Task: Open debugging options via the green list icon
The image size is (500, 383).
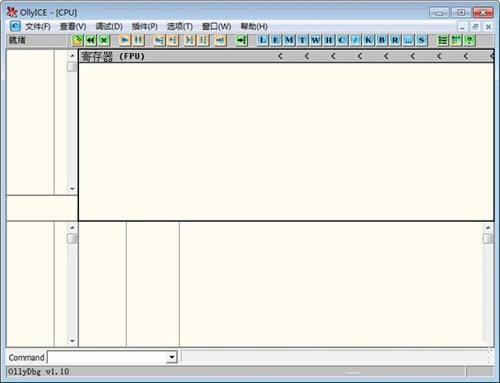Action: coord(442,40)
